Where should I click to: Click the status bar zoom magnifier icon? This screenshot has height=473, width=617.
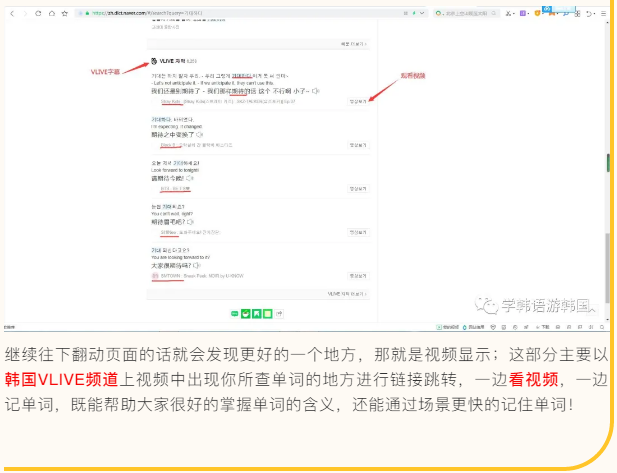pyautogui.click(x=602, y=327)
